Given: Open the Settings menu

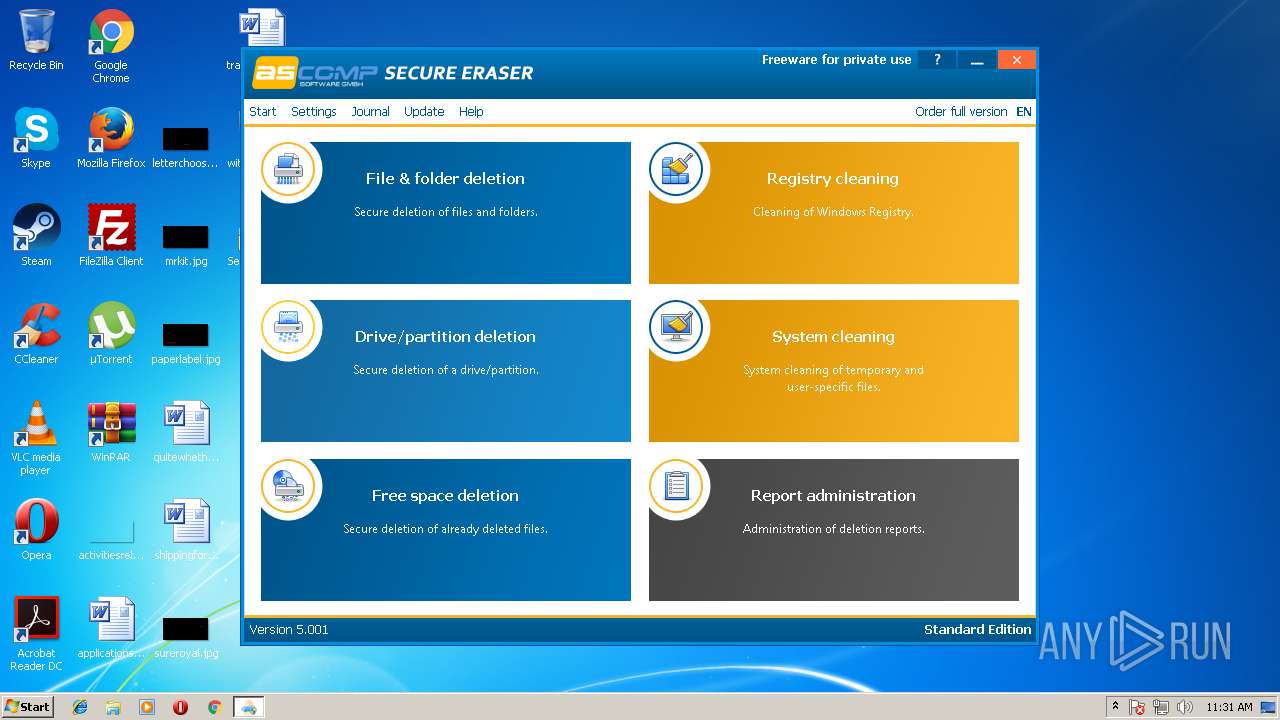Looking at the screenshot, I should pyautogui.click(x=314, y=112).
